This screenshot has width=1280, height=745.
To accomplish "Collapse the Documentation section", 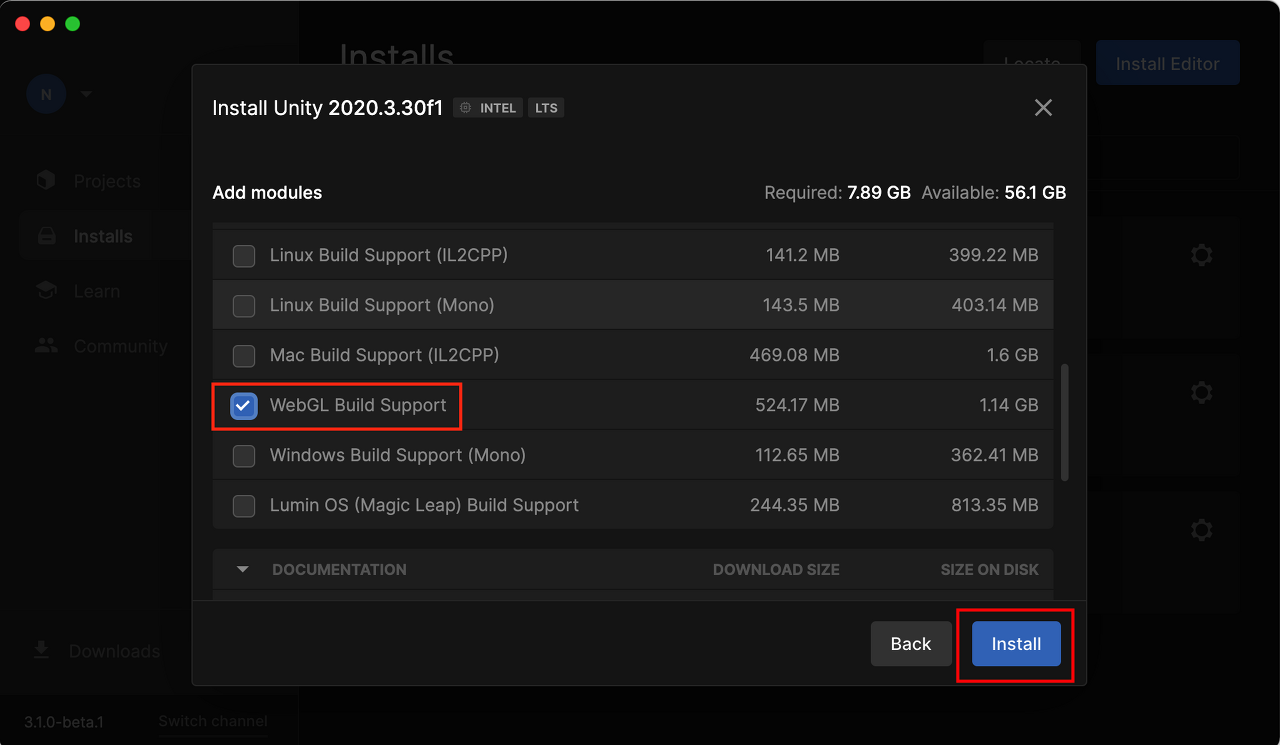I will [243, 569].
